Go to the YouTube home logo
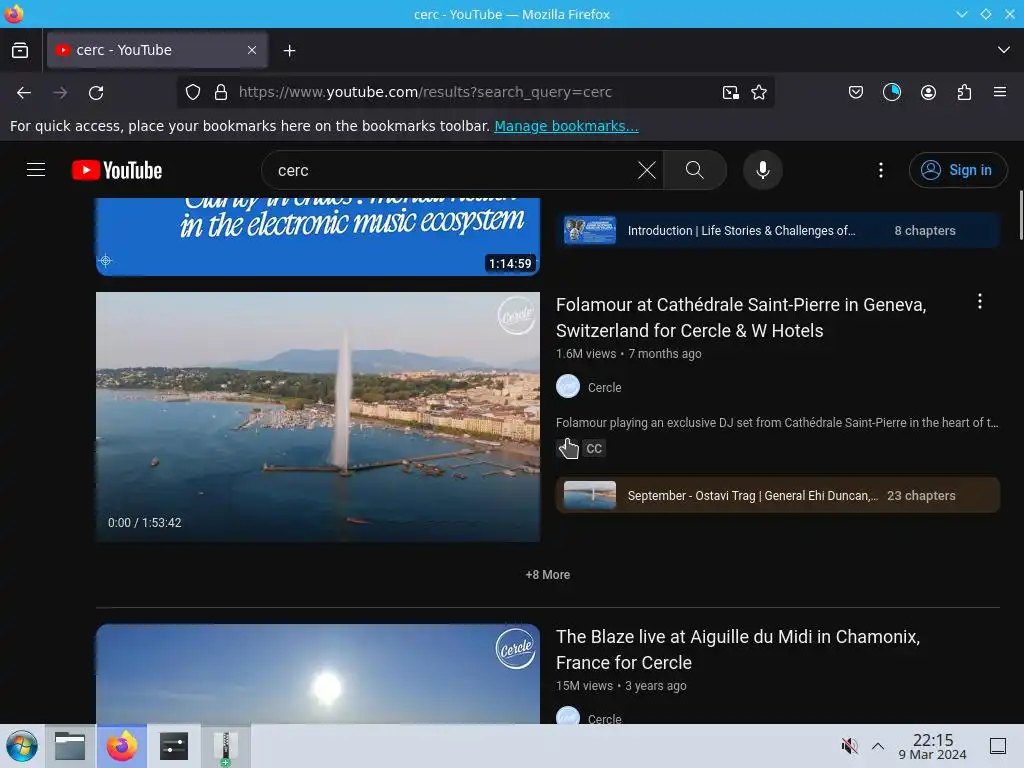This screenshot has width=1024, height=768. pos(117,170)
